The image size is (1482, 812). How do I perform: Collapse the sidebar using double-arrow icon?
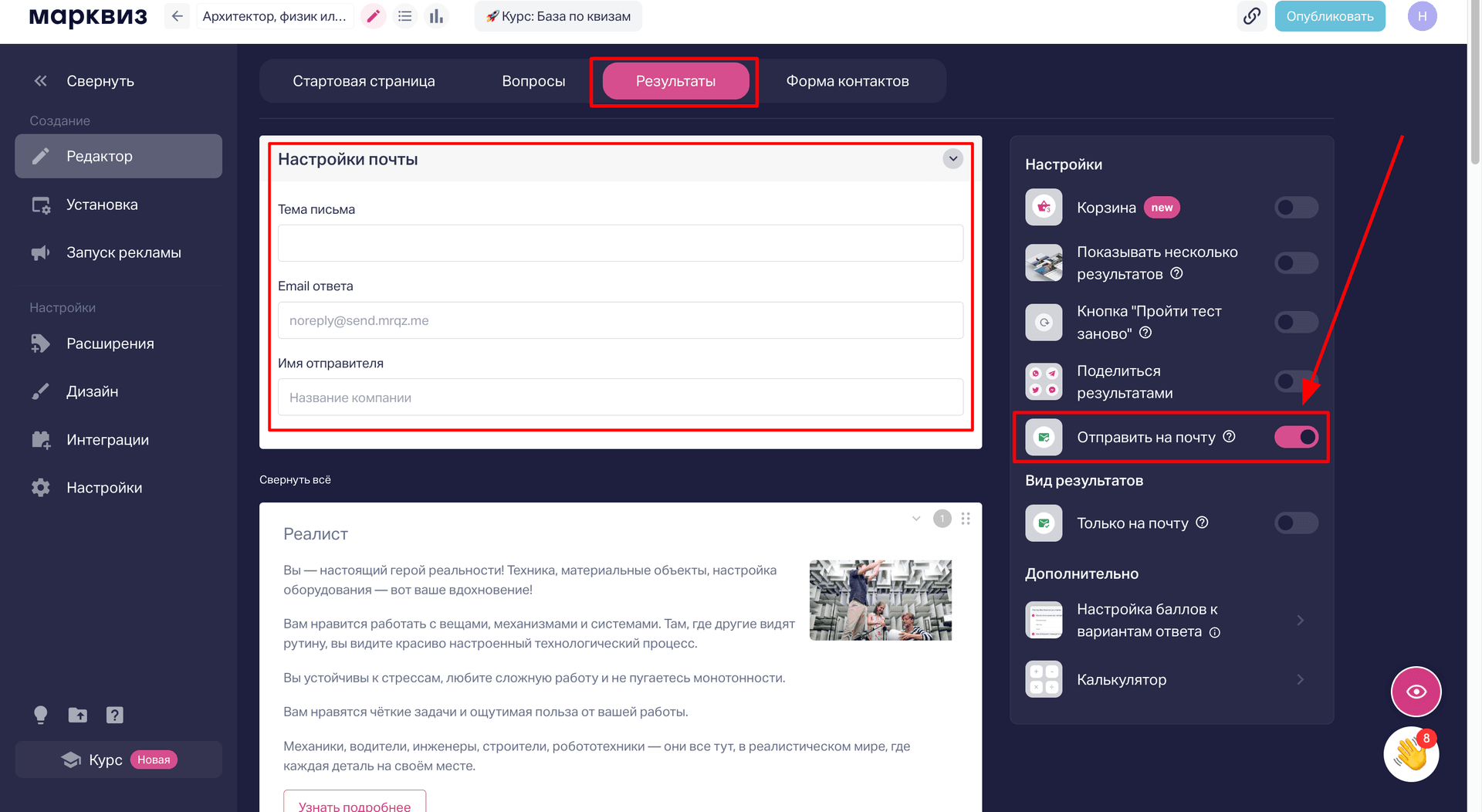coord(40,81)
